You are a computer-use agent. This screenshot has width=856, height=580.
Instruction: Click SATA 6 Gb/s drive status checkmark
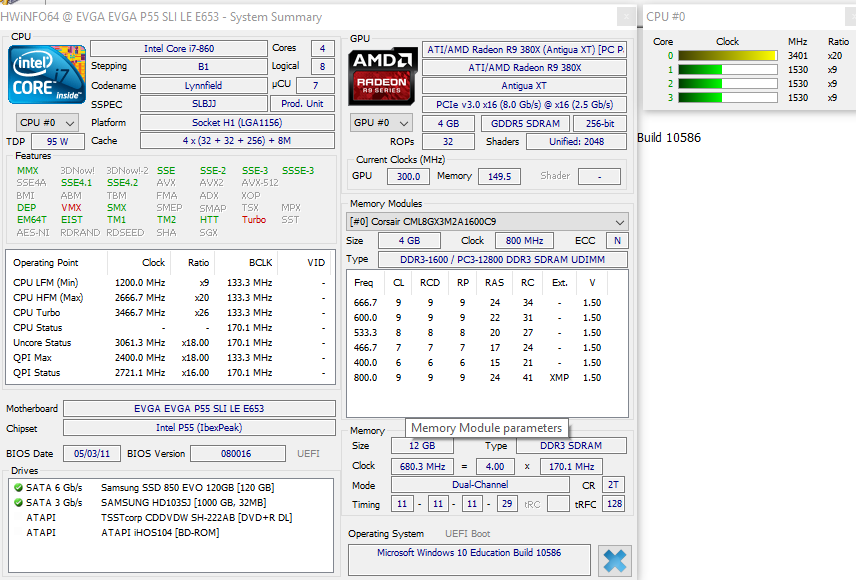19,488
